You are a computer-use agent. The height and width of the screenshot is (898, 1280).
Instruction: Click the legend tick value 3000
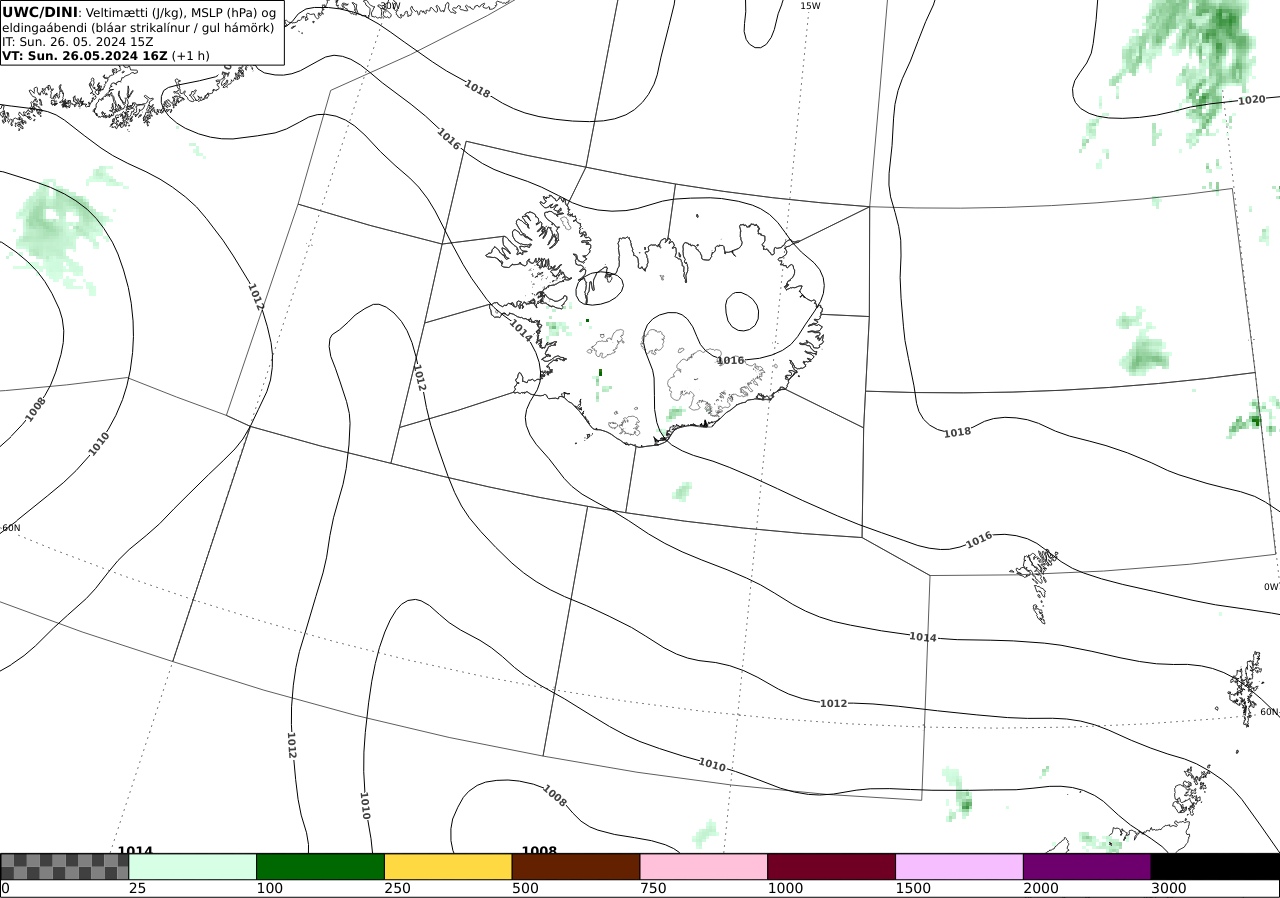tap(1169, 888)
